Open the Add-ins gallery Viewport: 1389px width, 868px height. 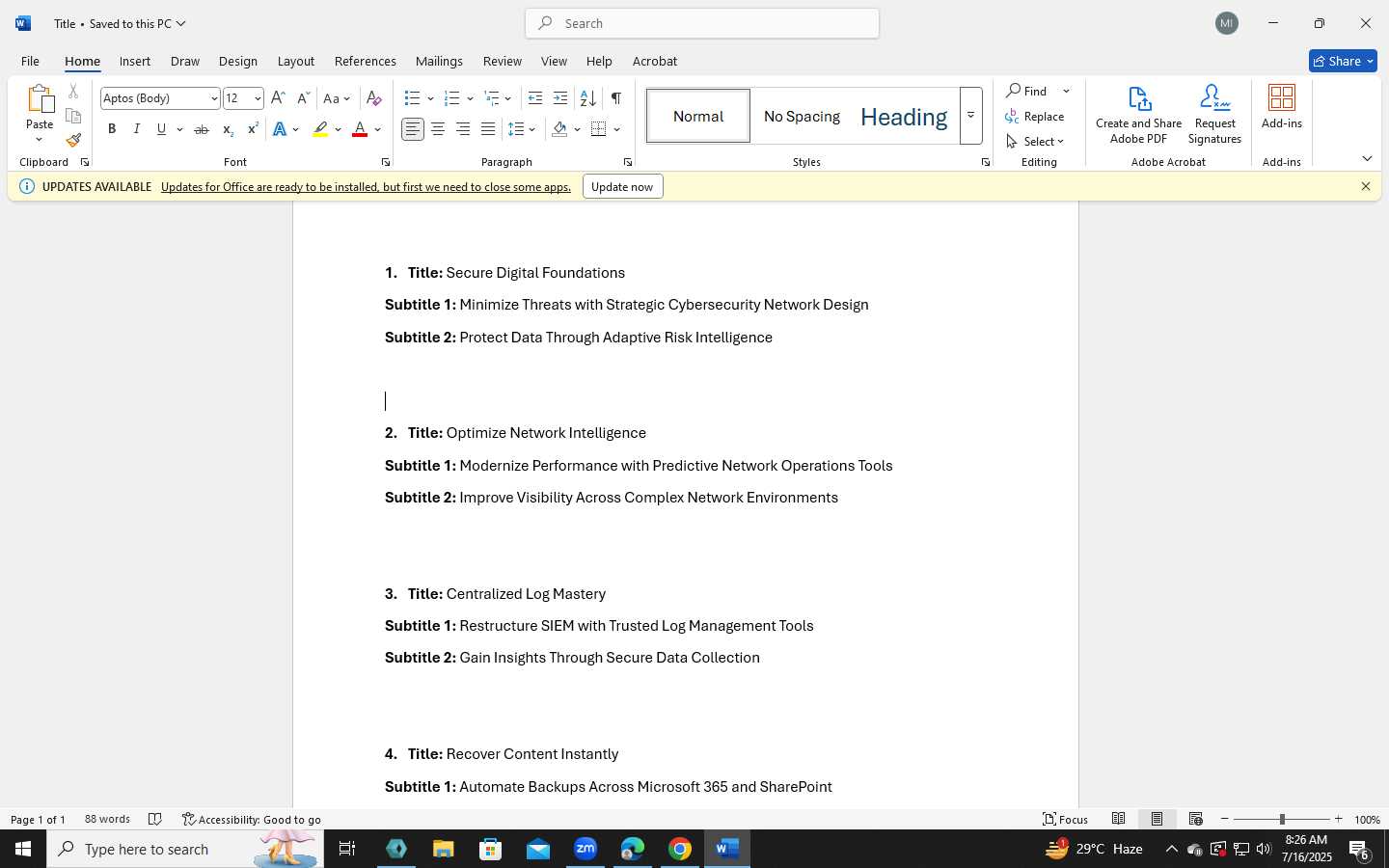1282,107
